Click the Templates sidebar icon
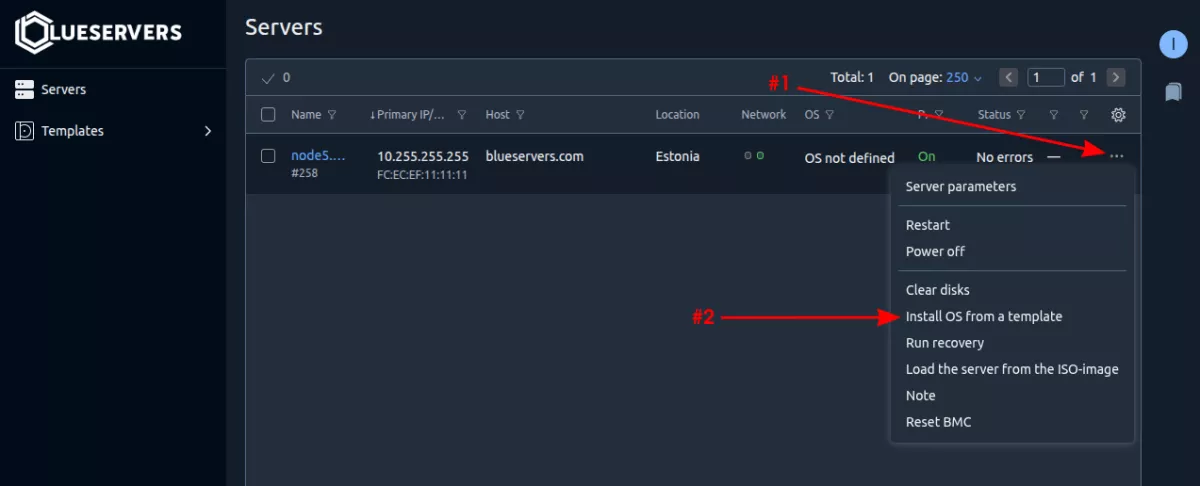The image size is (1200, 486). click(24, 131)
